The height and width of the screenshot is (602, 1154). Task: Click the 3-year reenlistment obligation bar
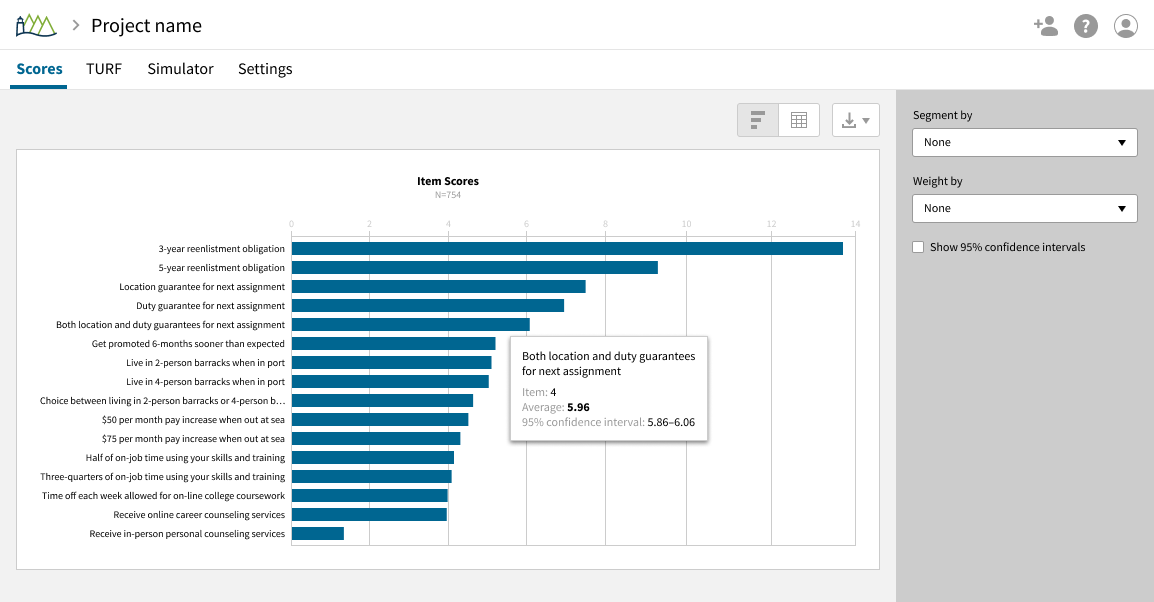[x=567, y=249]
